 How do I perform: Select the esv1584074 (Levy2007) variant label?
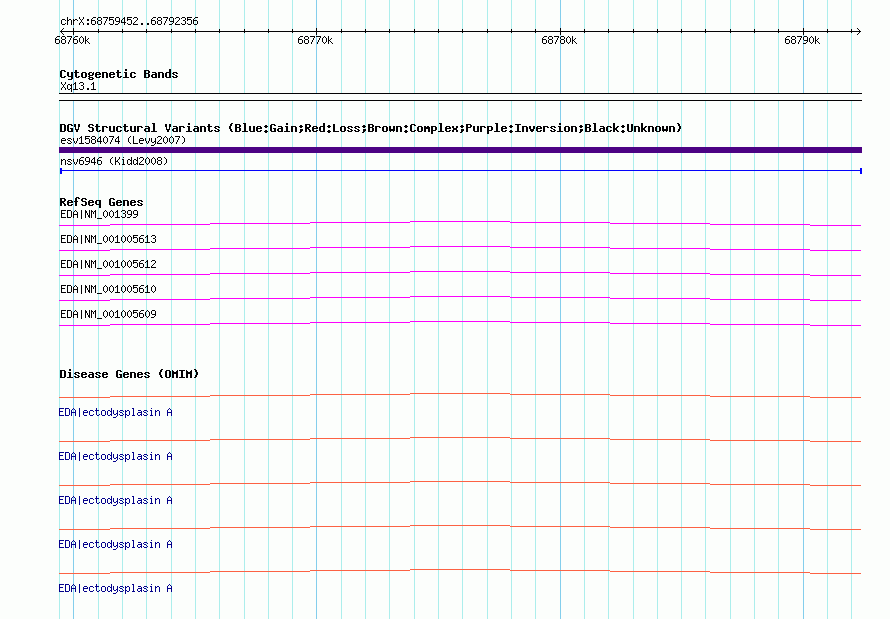coord(123,140)
